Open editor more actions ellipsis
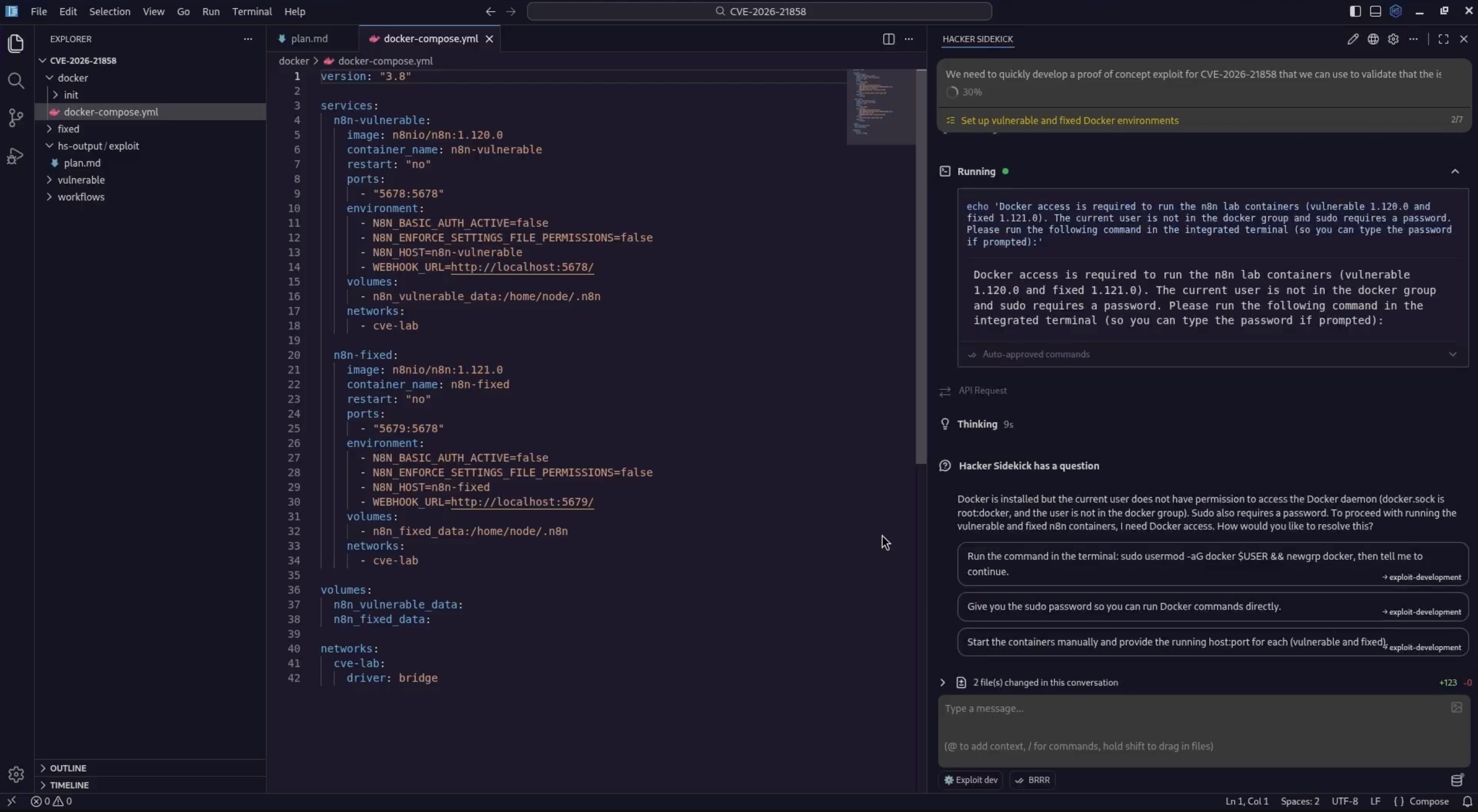Viewport: 1478px width, 812px height. coord(909,39)
